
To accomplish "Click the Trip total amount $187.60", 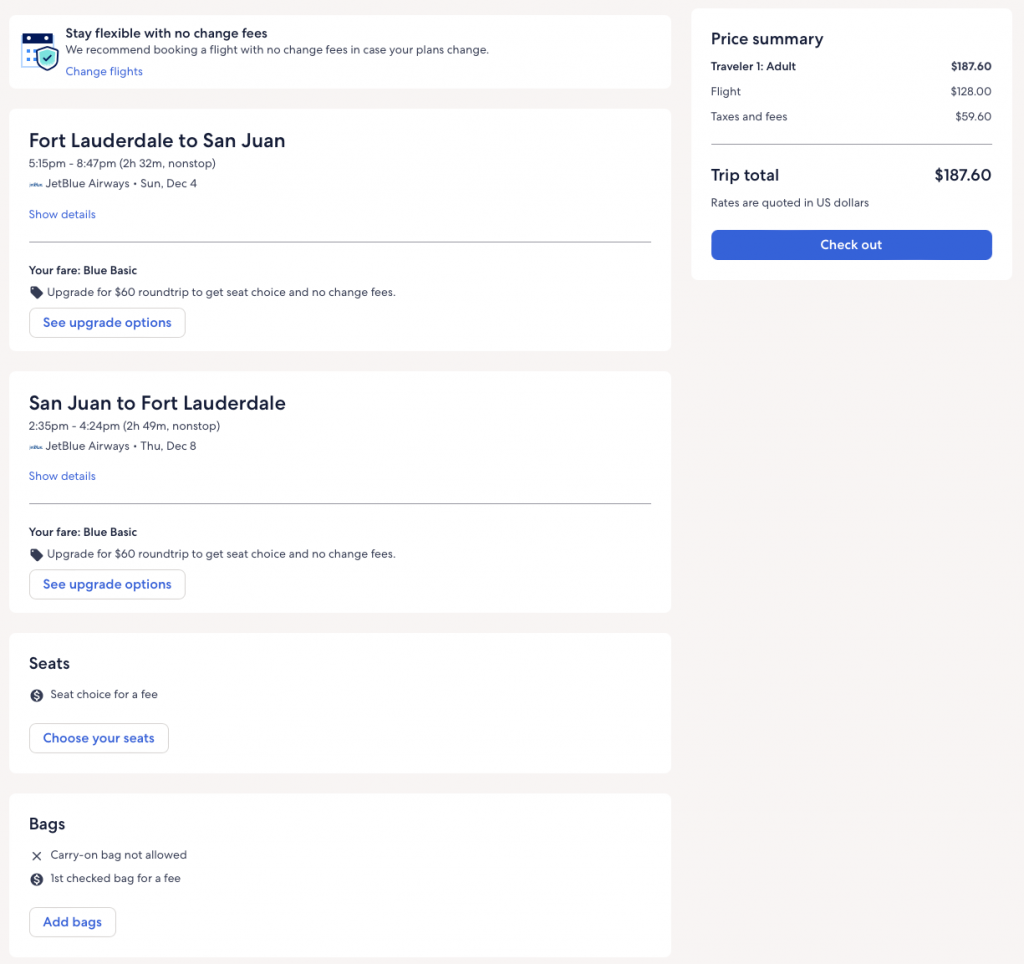I will coord(962,175).
